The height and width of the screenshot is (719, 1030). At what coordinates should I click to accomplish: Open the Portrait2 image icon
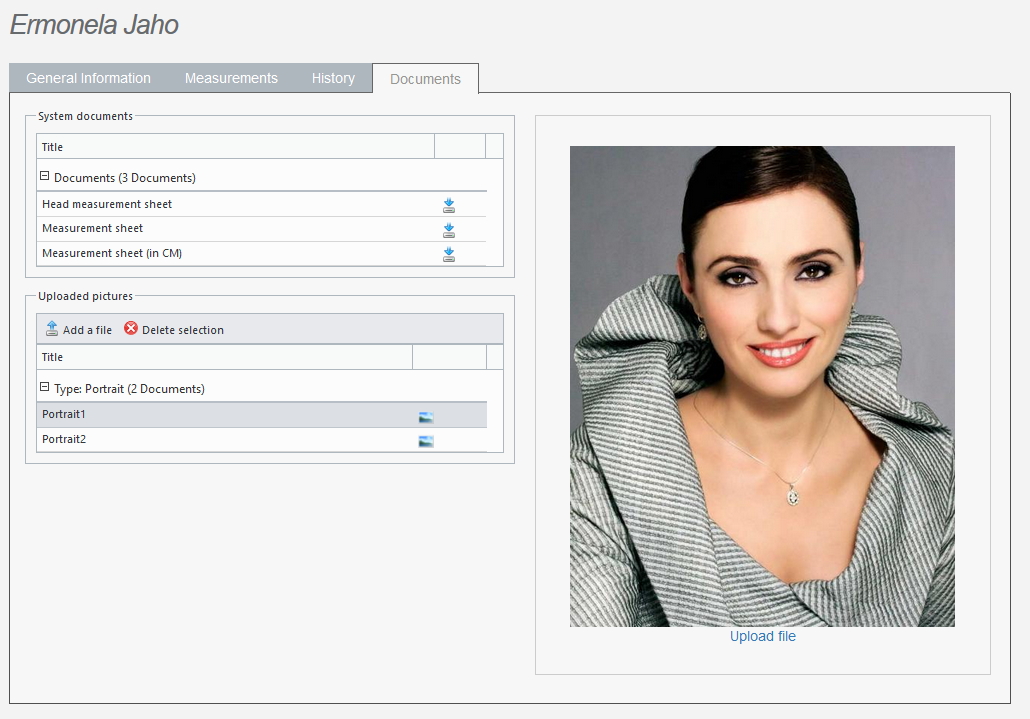[x=426, y=441]
